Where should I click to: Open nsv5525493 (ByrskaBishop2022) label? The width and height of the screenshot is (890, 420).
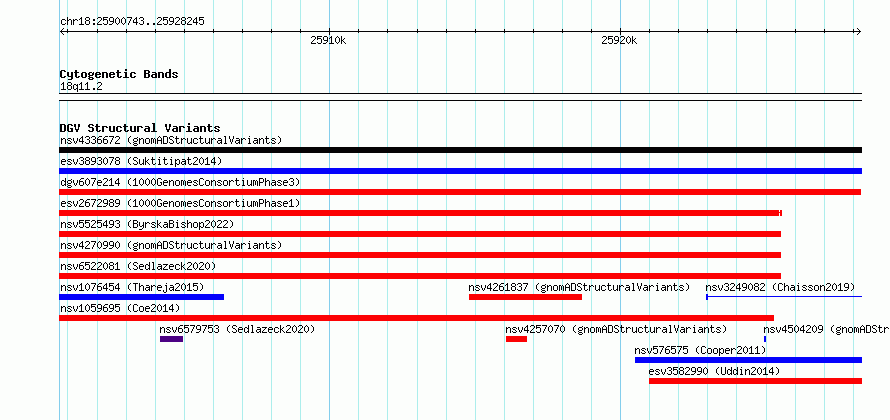[x=147, y=224]
